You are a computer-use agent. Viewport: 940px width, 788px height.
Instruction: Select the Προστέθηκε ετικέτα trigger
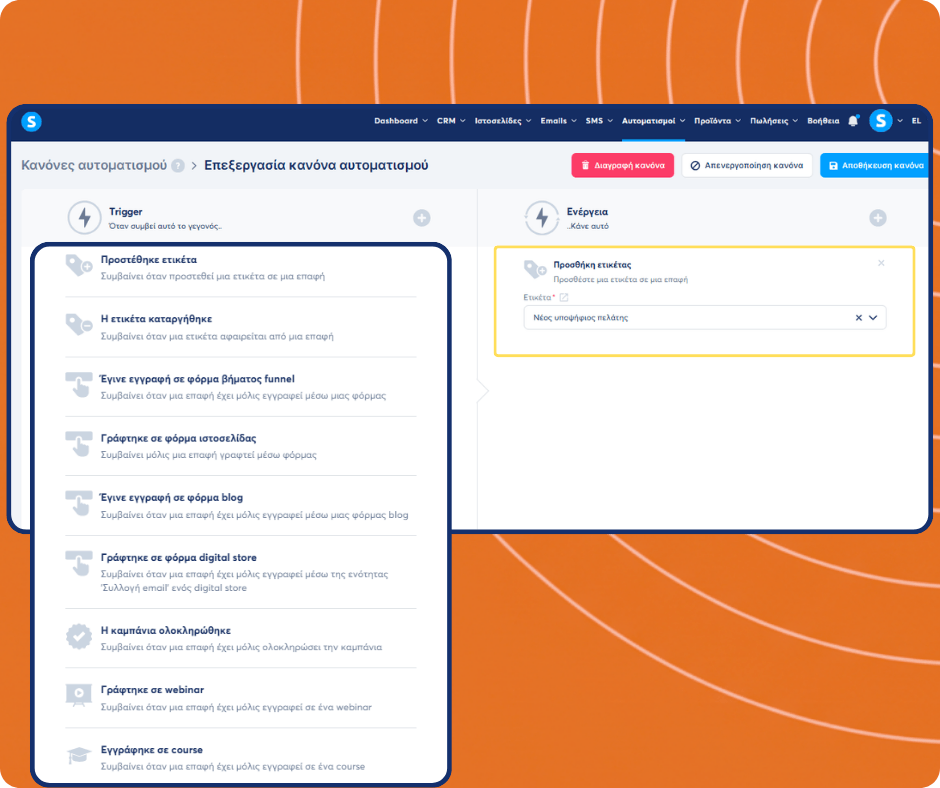[x=240, y=267]
